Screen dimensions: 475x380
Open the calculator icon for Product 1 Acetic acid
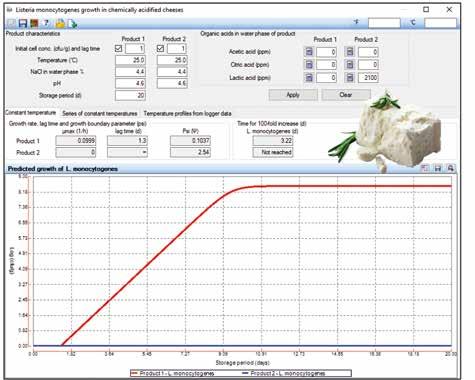[x=309, y=52]
